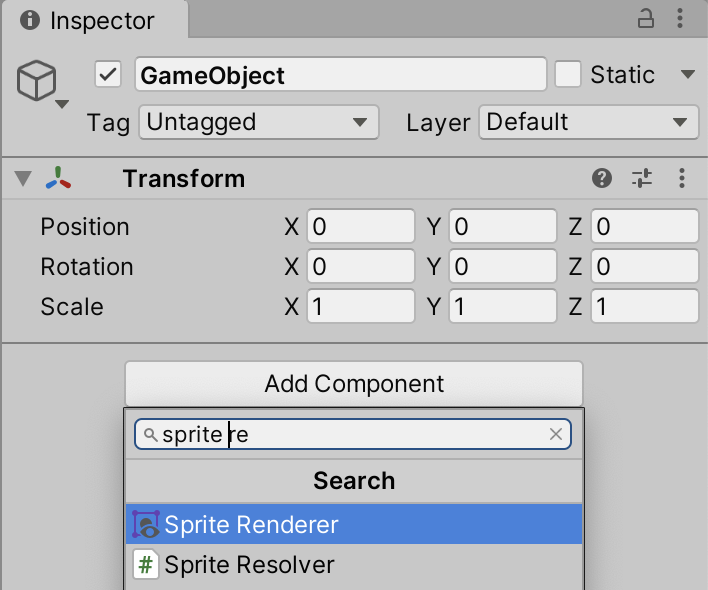Open Transform presets sliders icon
The width and height of the screenshot is (708, 590).
click(641, 179)
